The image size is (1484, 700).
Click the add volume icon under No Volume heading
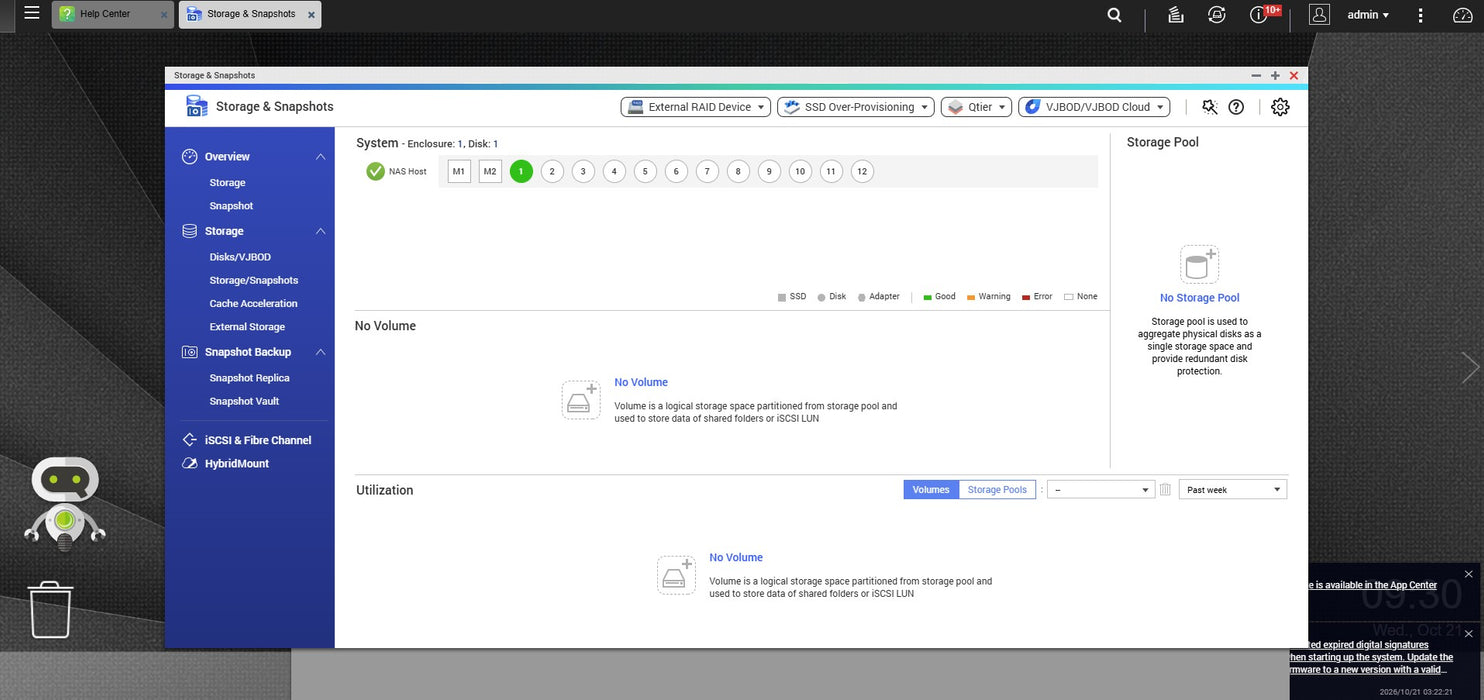coord(581,400)
